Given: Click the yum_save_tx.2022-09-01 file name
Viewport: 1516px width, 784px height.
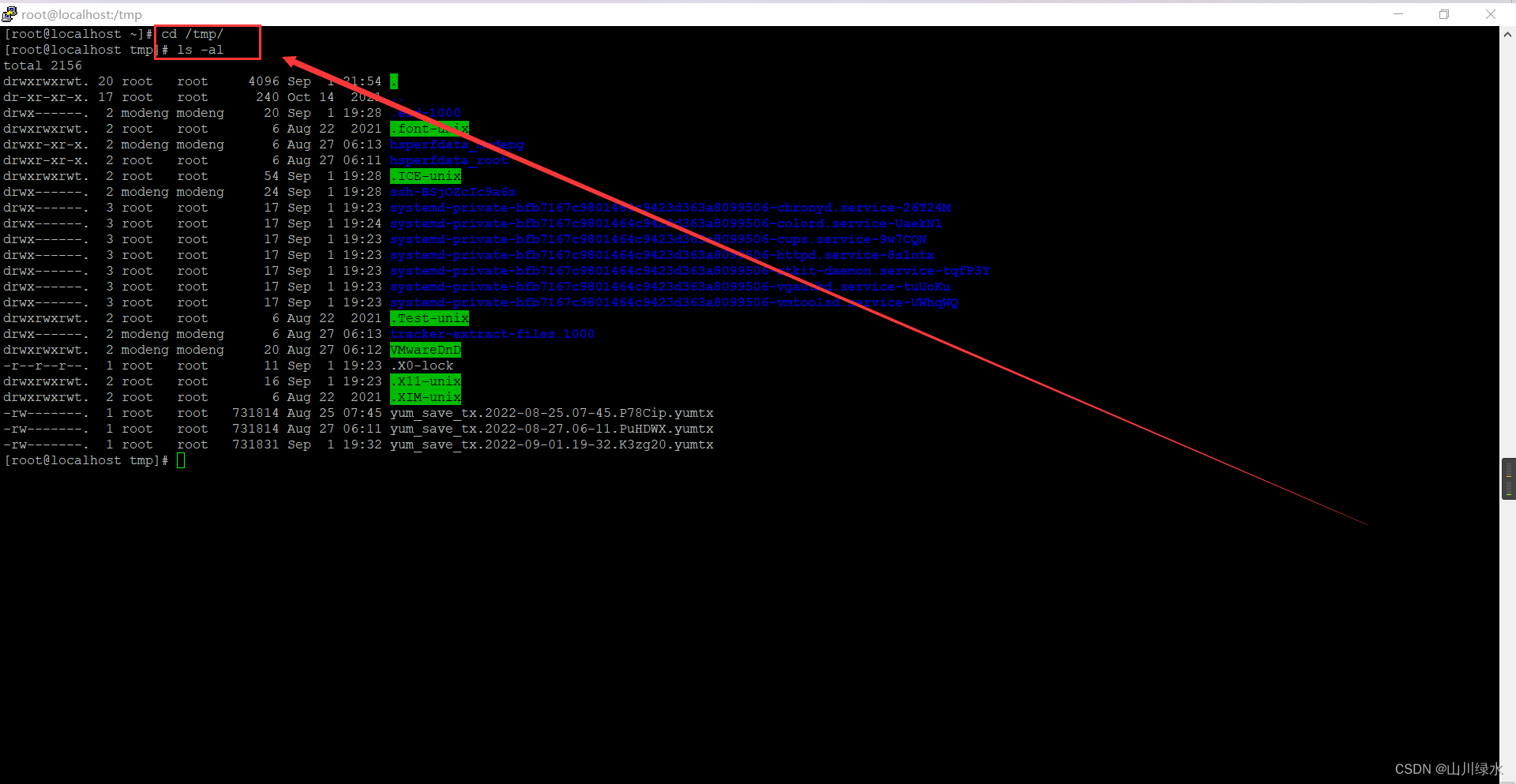Looking at the screenshot, I should pyautogui.click(x=552, y=445).
